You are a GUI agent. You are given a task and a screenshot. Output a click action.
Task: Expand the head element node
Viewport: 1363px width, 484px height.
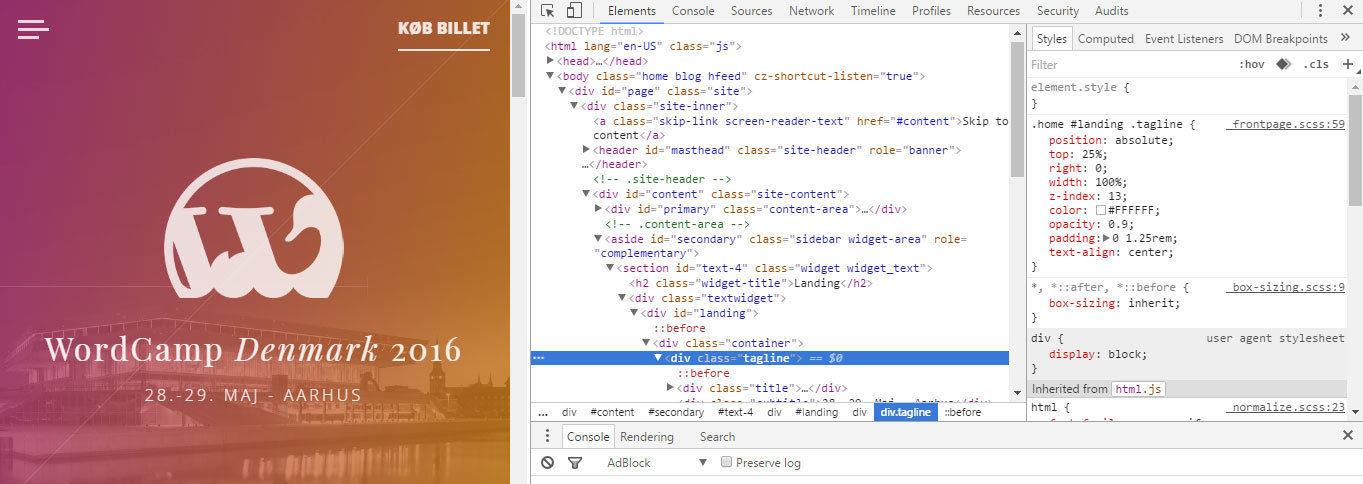[550, 61]
